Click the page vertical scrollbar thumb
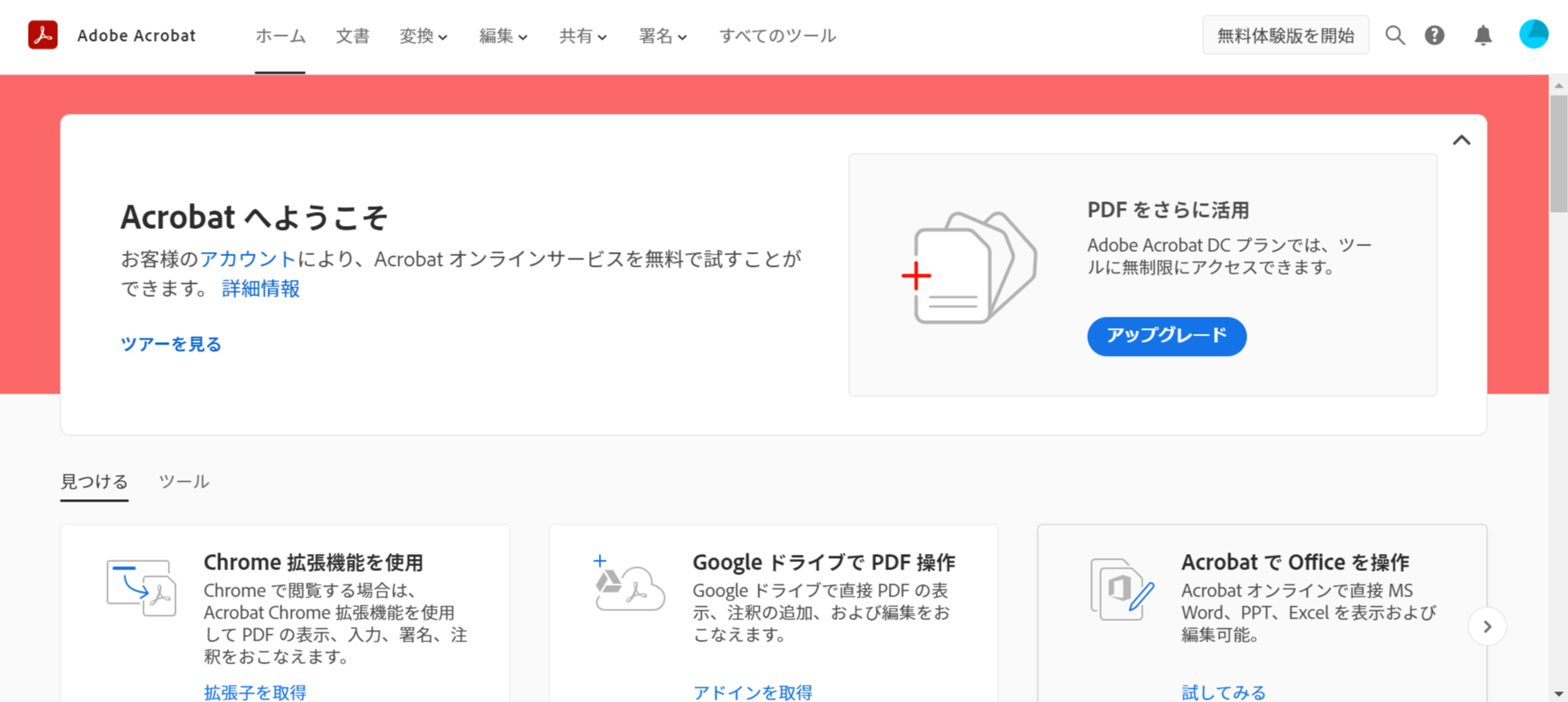This screenshot has height=702, width=1568. point(1558,154)
